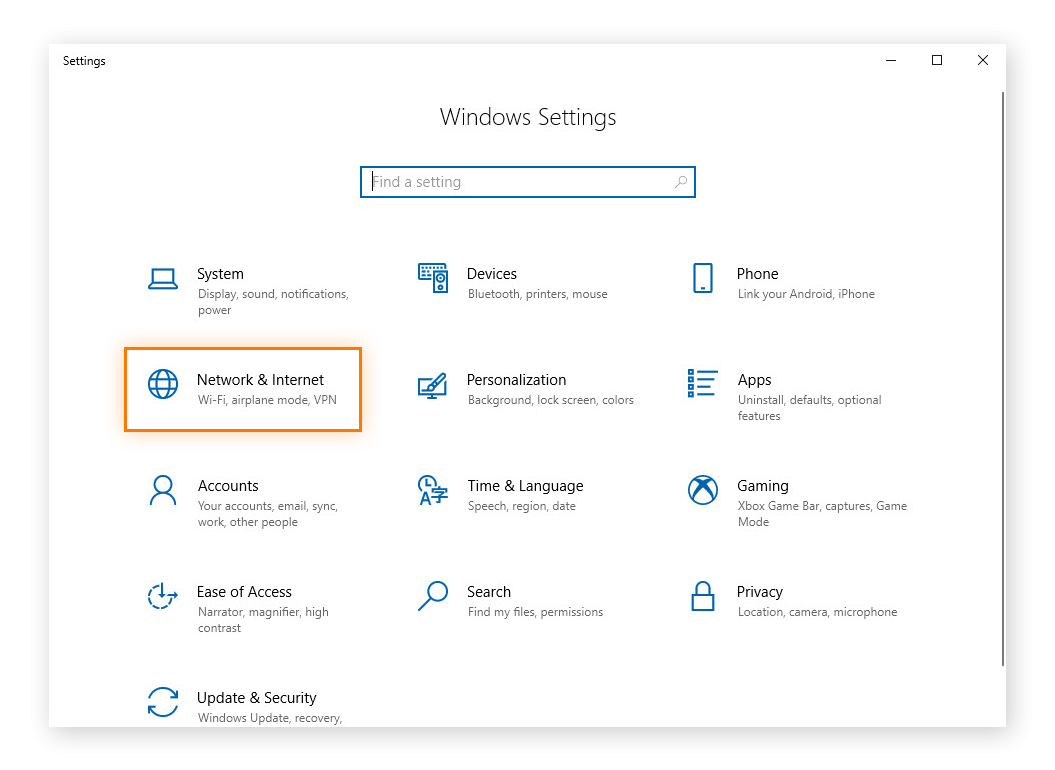The height and width of the screenshot is (770, 1055).
Task: Click the Search magnifying glass category icon
Action: coord(433,596)
